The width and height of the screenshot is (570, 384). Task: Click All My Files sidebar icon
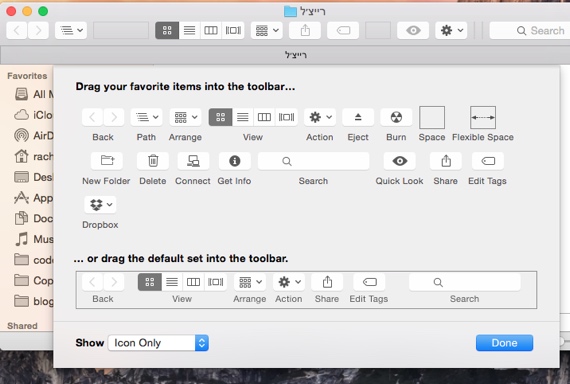(21, 94)
